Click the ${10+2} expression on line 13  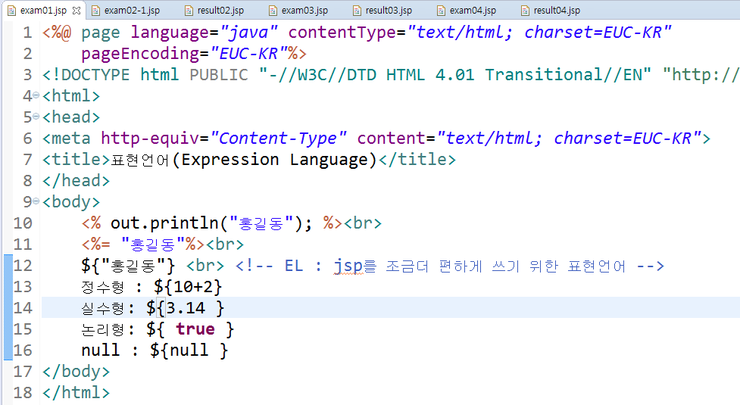point(188,287)
